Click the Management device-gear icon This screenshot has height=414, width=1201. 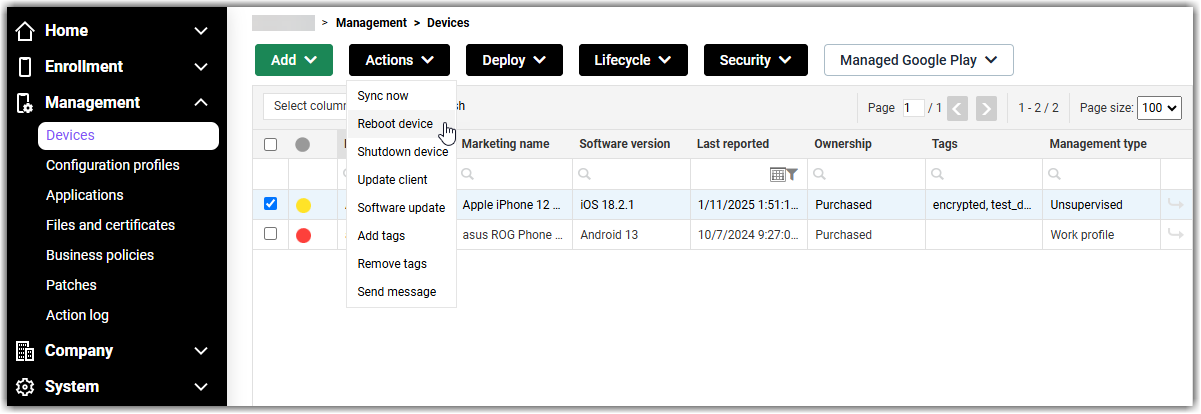click(x=26, y=103)
